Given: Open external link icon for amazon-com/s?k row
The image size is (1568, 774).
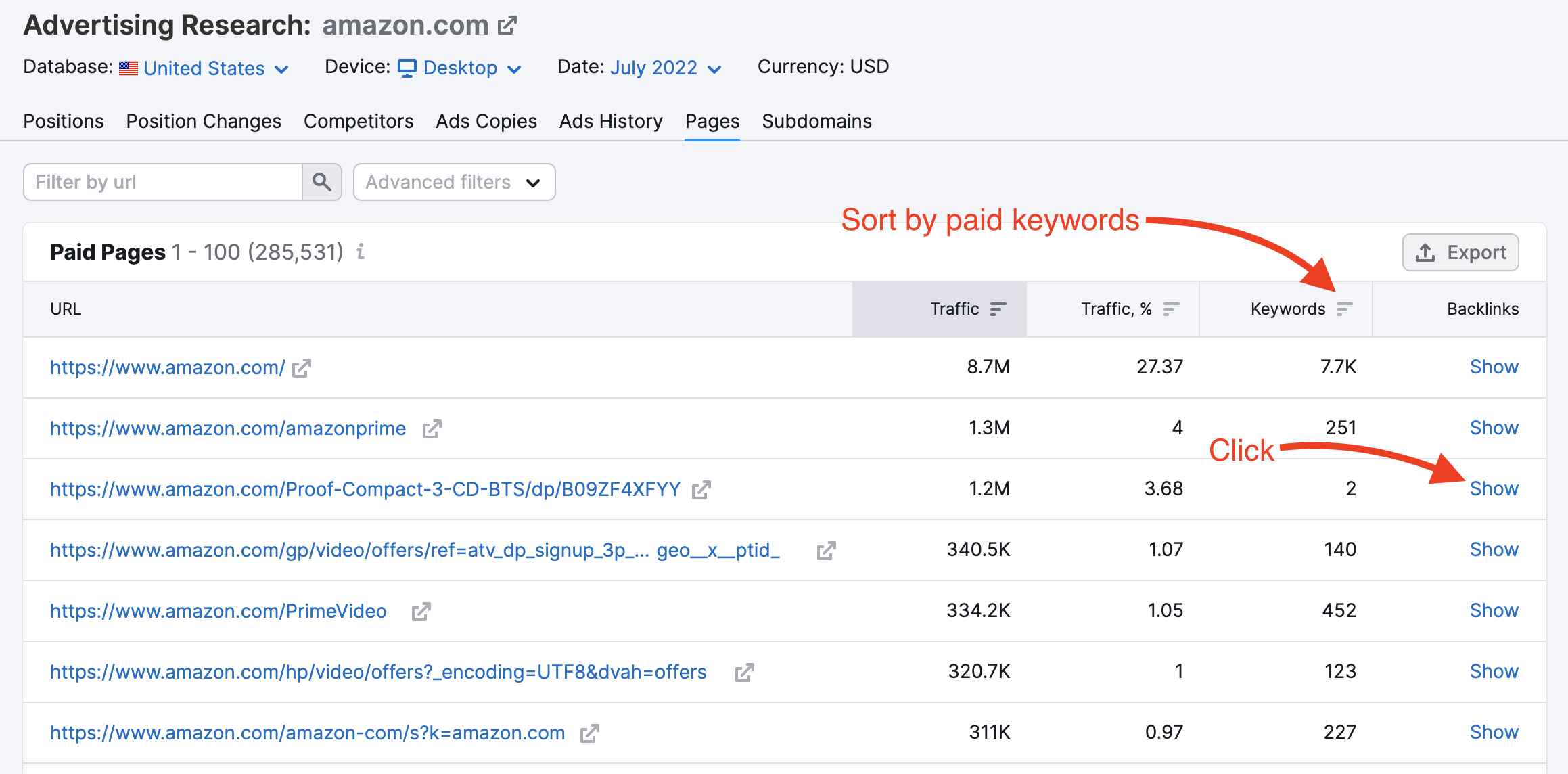Looking at the screenshot, I should click(x=589, y=733).
